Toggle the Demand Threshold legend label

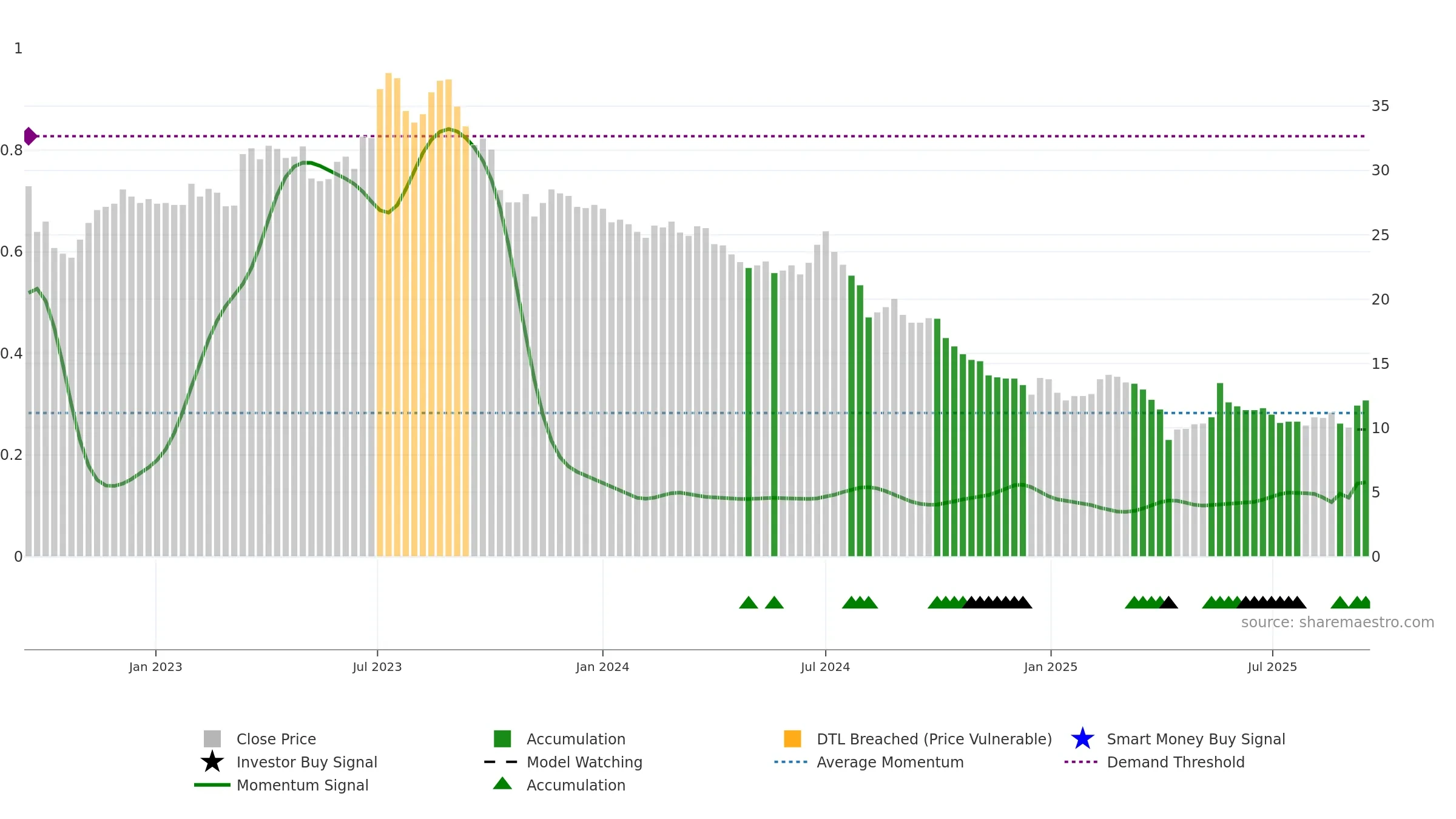[x=1176, y=762]
